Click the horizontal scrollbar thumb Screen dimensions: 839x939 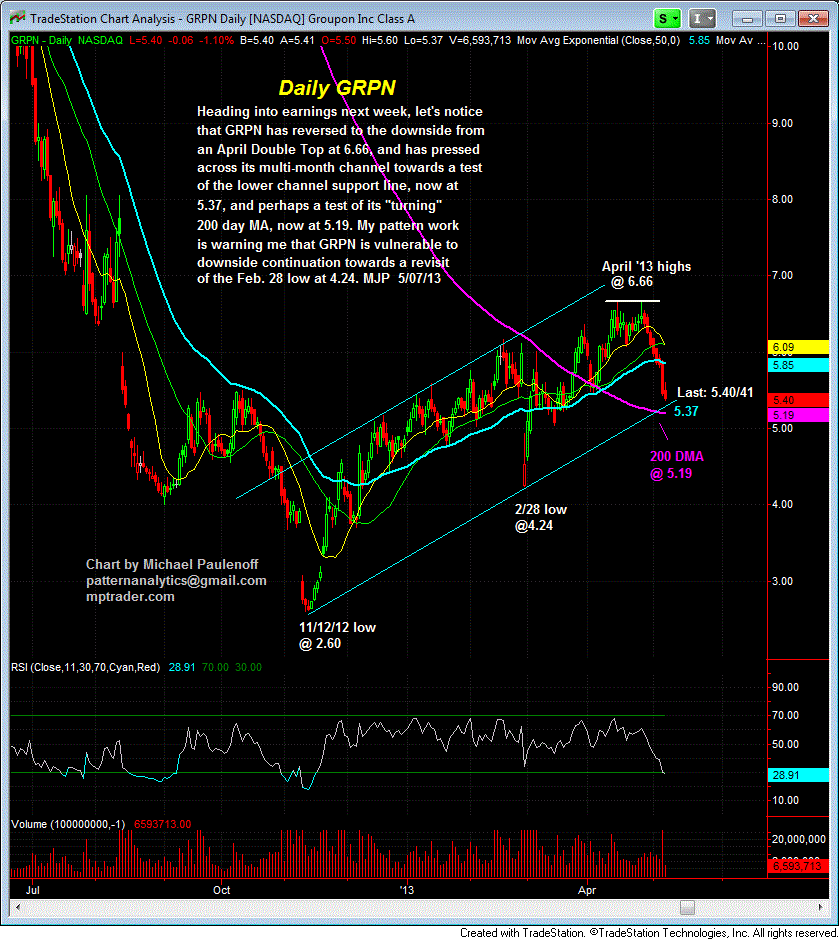tap(687, 907)
